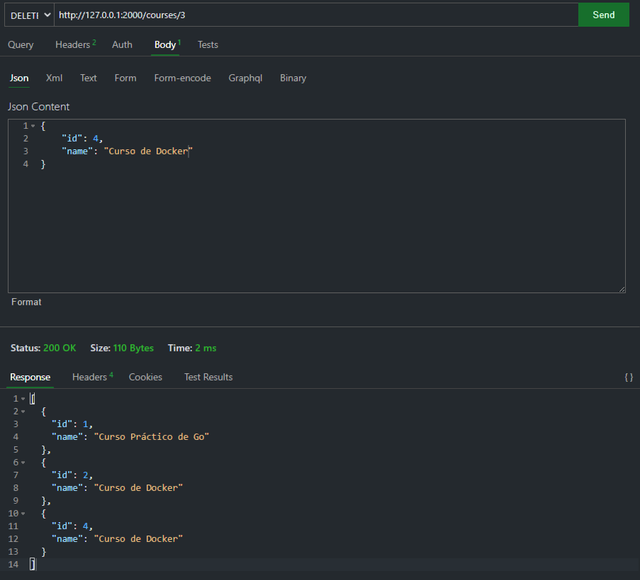Select the Form body type
The image size is (640, 580).
click(x=125, y=78)
